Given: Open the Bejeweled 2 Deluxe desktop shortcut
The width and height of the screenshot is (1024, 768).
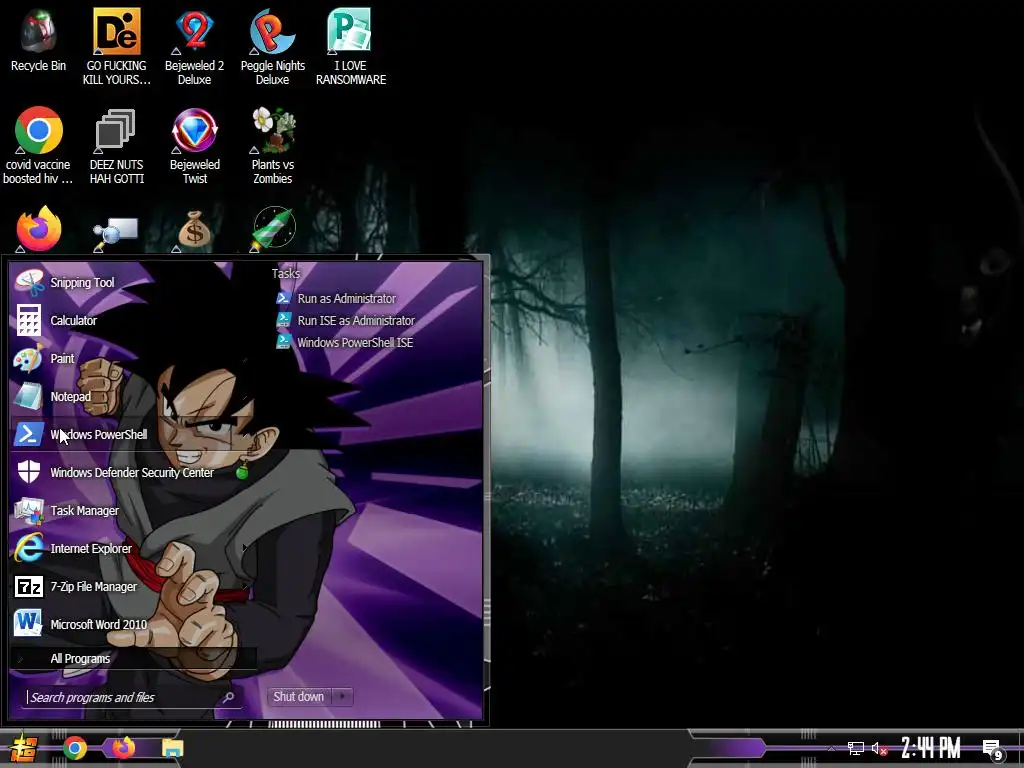Looking at the screenshot, I should (194, 46).
